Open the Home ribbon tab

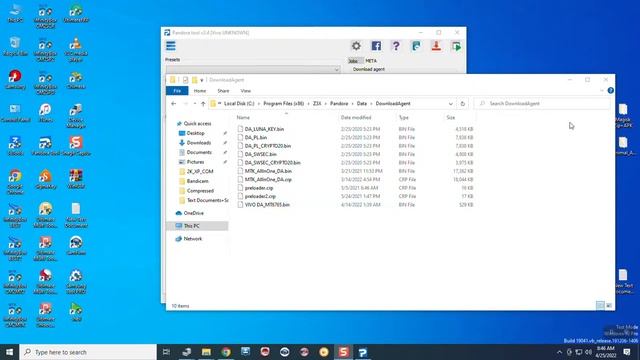(200, 91)
